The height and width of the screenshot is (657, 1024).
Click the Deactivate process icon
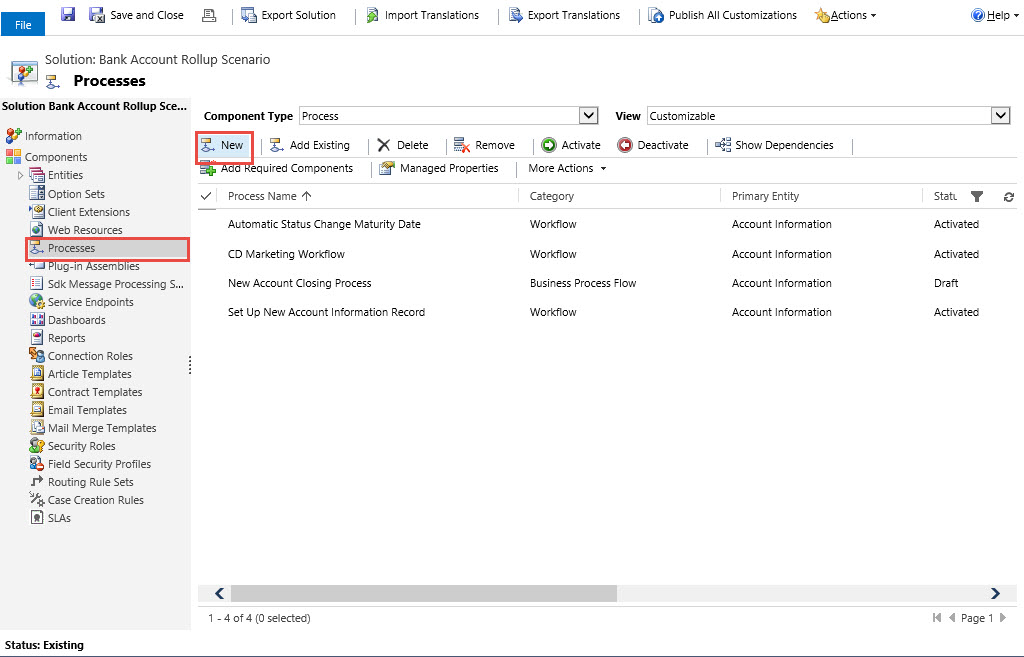pos(625,145)
